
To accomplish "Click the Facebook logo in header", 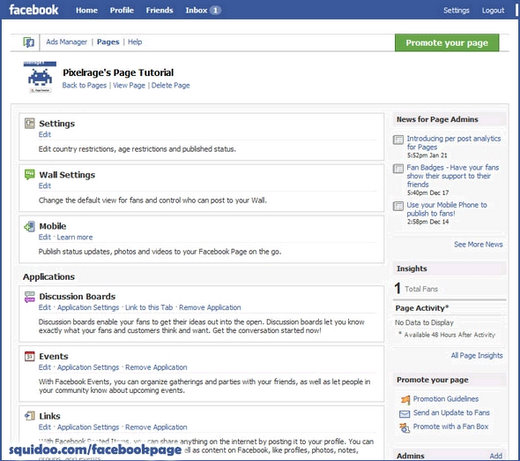I will coord(34,10).
